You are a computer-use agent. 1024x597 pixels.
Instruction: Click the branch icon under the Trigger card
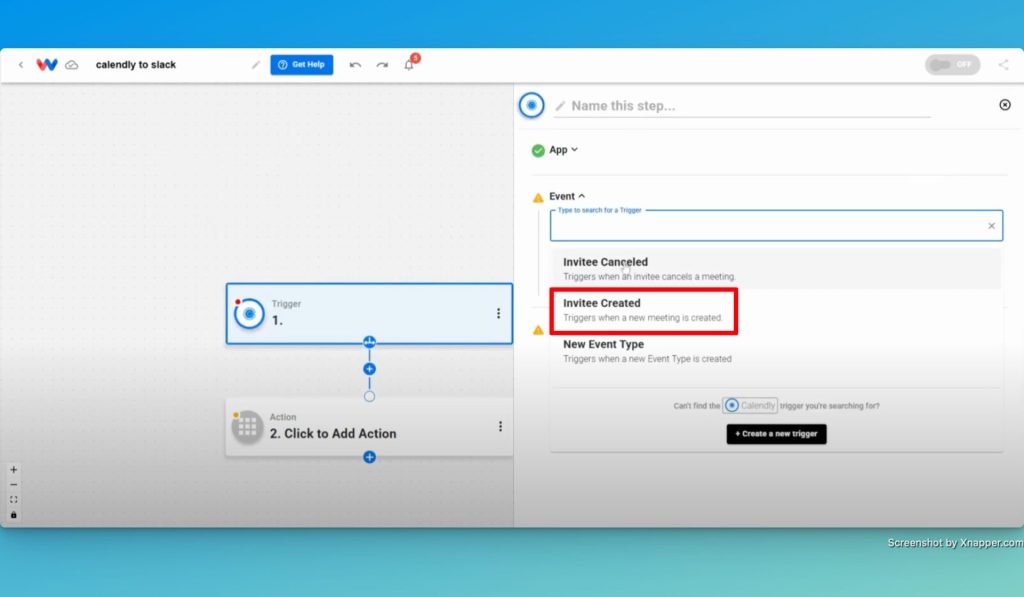369,342
